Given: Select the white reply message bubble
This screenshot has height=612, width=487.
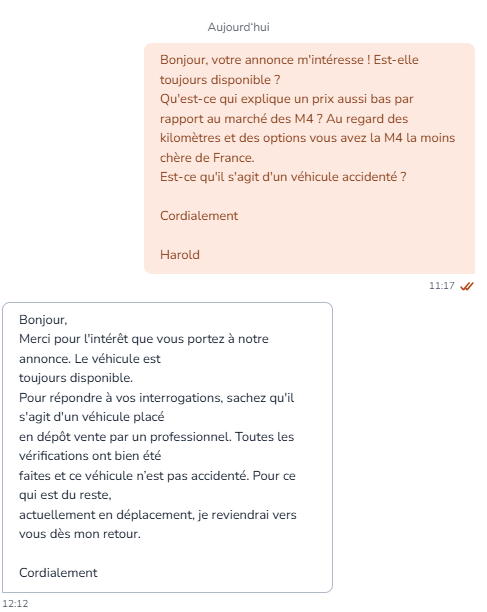Looking at the screenshot, I should point(167,447).
